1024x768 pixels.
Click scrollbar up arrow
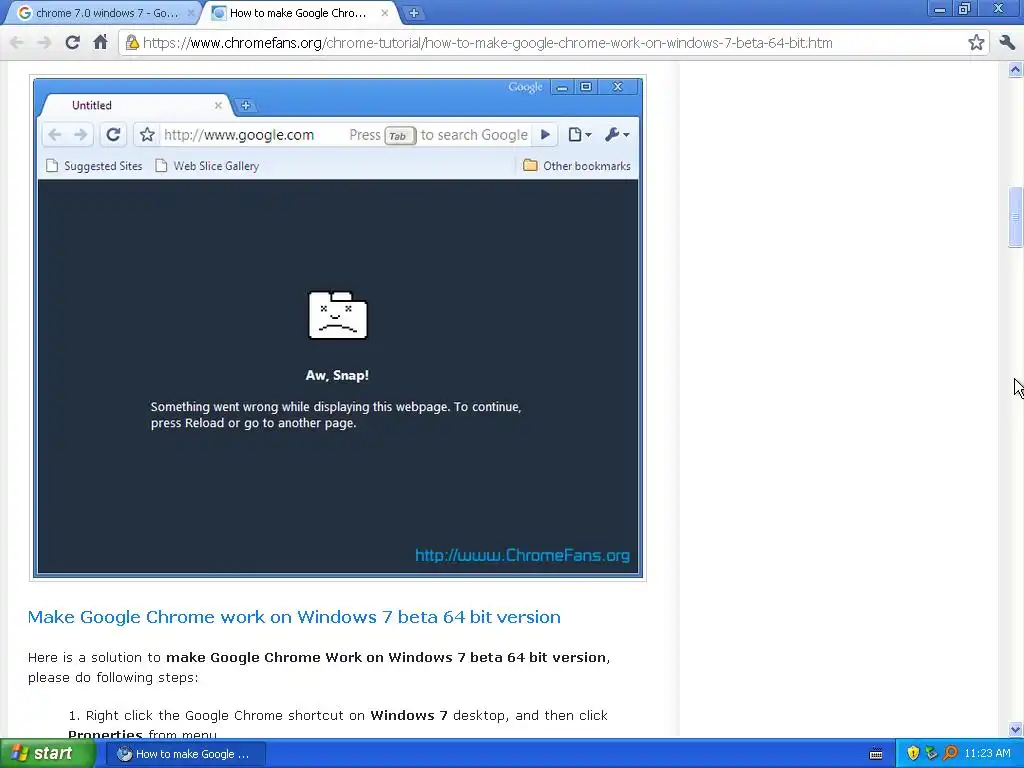pos(1015,69)
